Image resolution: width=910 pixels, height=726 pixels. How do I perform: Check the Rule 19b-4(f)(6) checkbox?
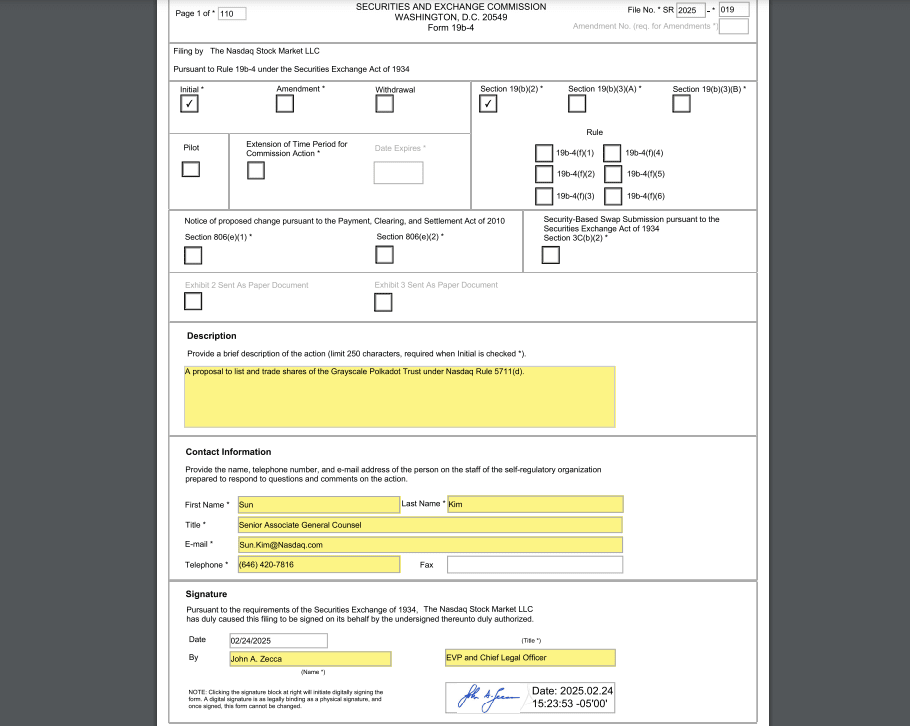[613, 196]
